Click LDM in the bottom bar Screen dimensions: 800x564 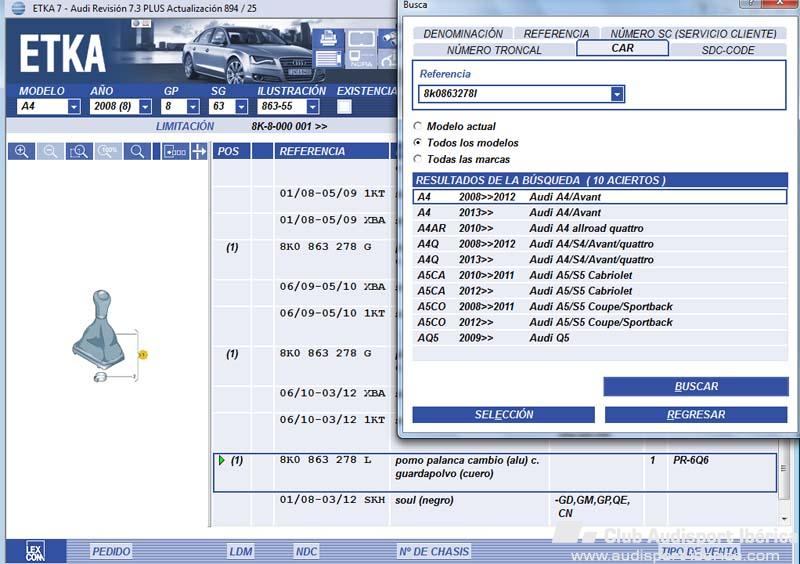[x=240, y=551]
